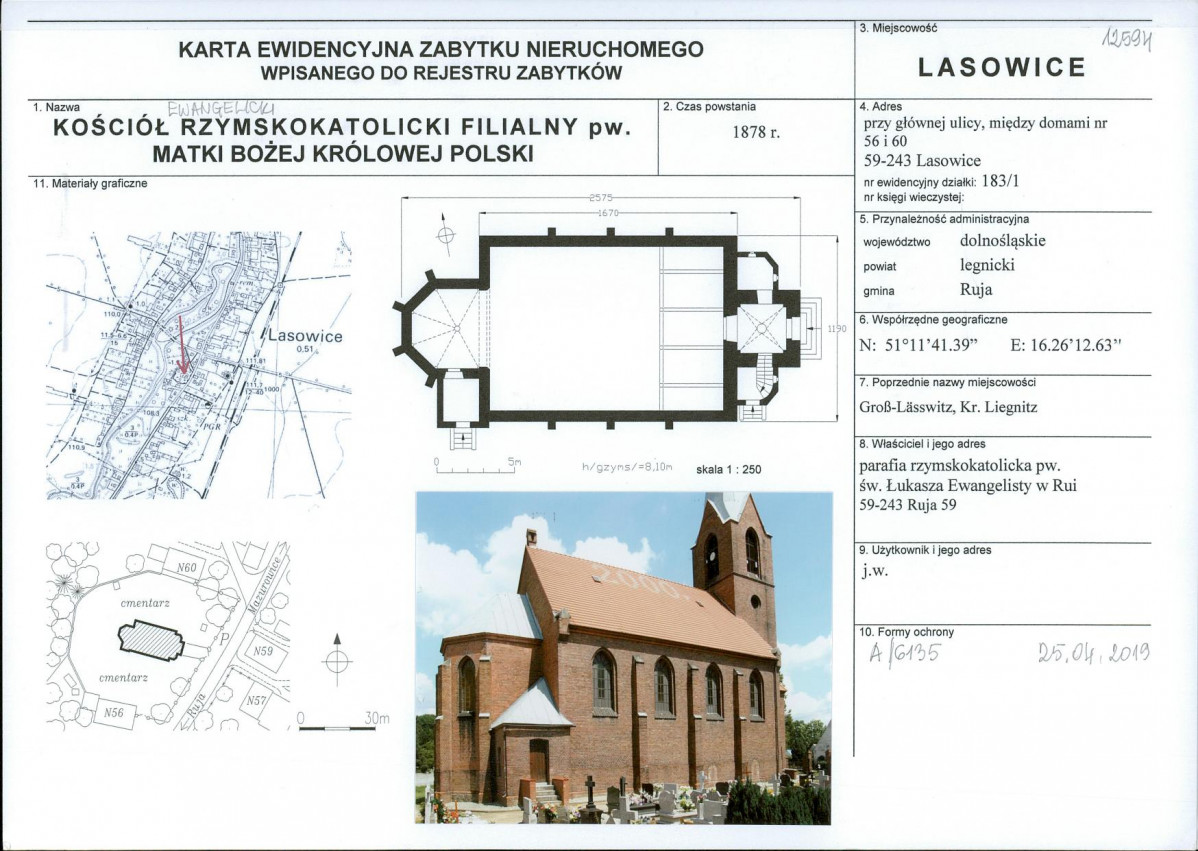The image size is (1198, 851).
Task: Open the topographic map of Lasowice
Action: click(x=199, y=365)
